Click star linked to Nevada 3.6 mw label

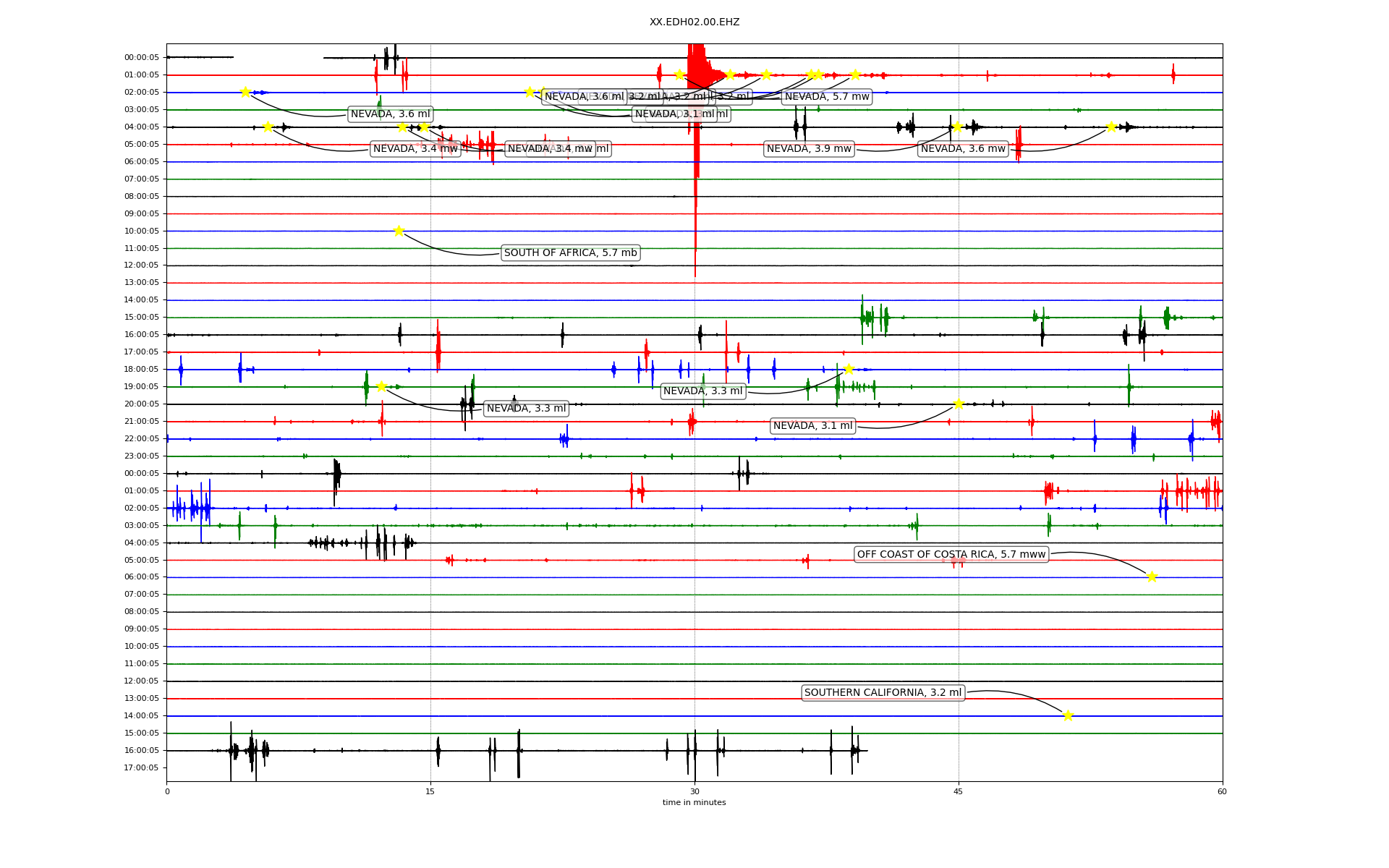(x=1111, y=127)
